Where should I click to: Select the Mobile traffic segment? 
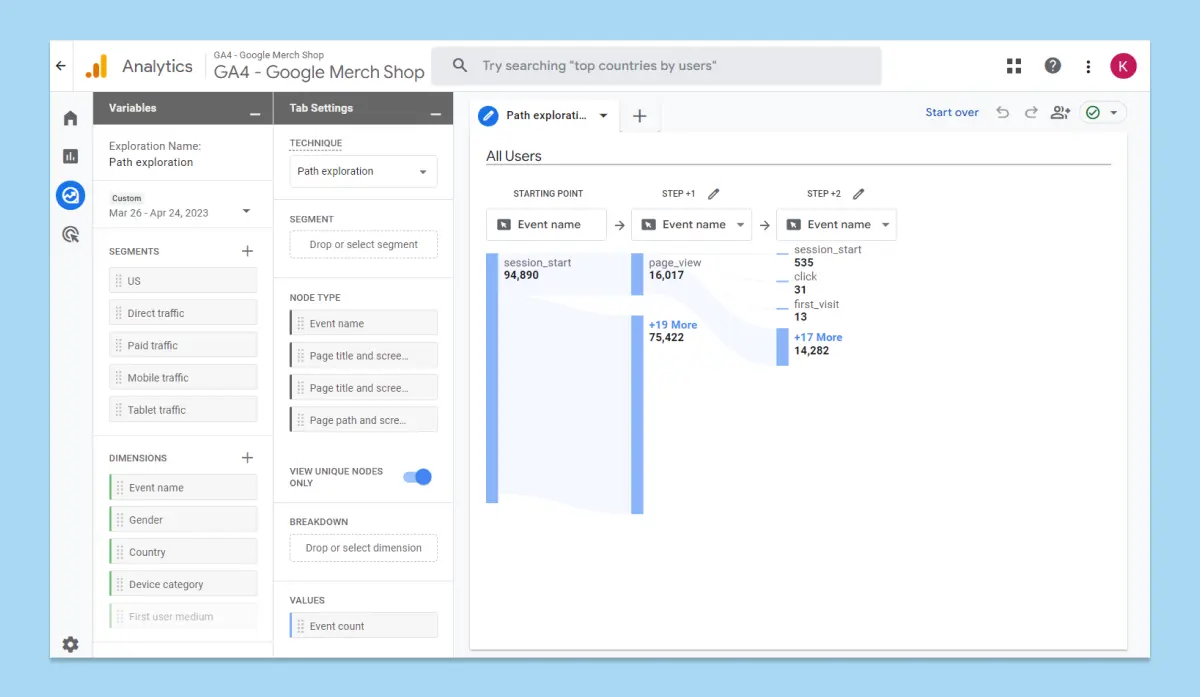[183, 378]
